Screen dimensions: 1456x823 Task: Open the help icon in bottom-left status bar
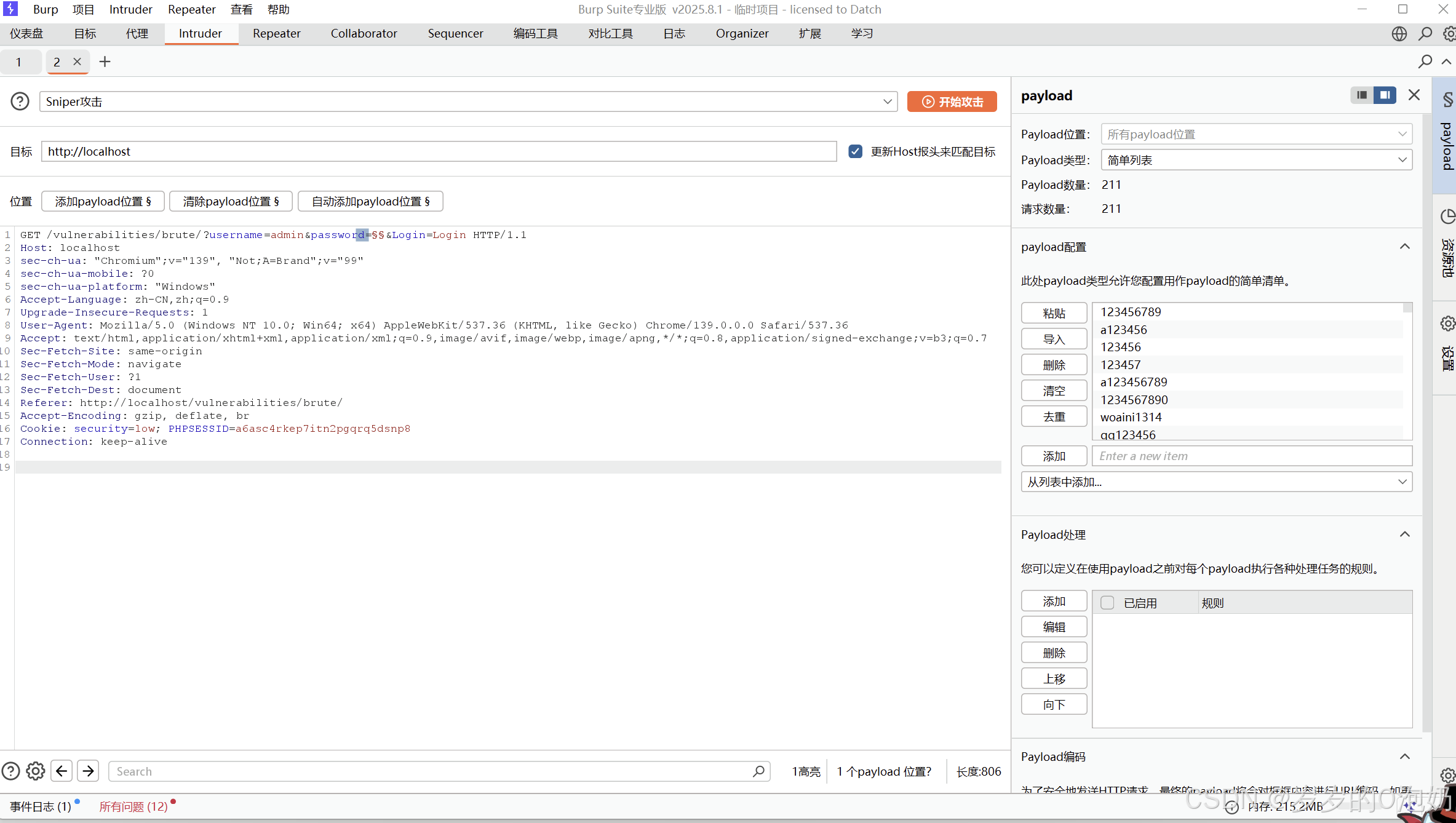pos(10,771)
